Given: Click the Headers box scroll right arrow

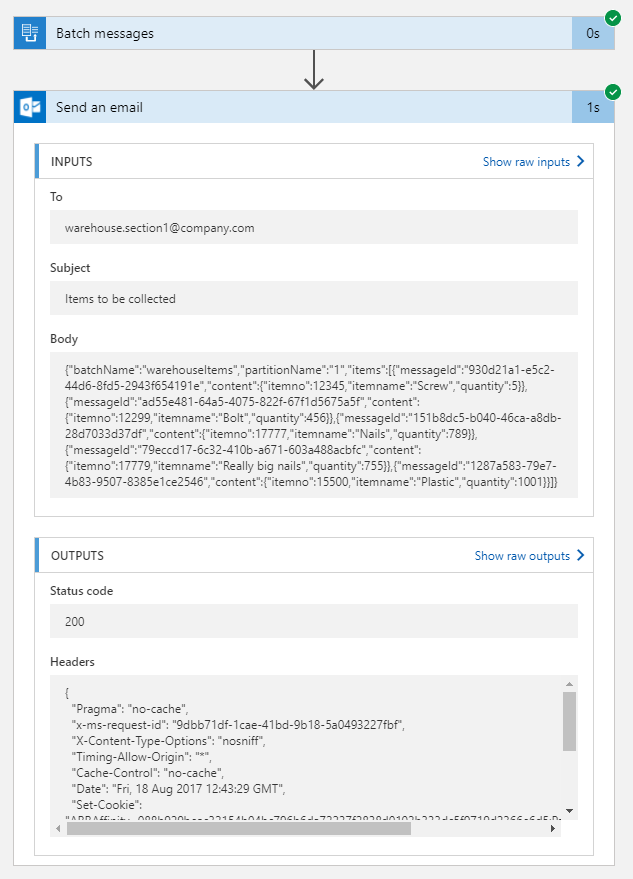Looking at the screenshot, I should click(554, 829).
